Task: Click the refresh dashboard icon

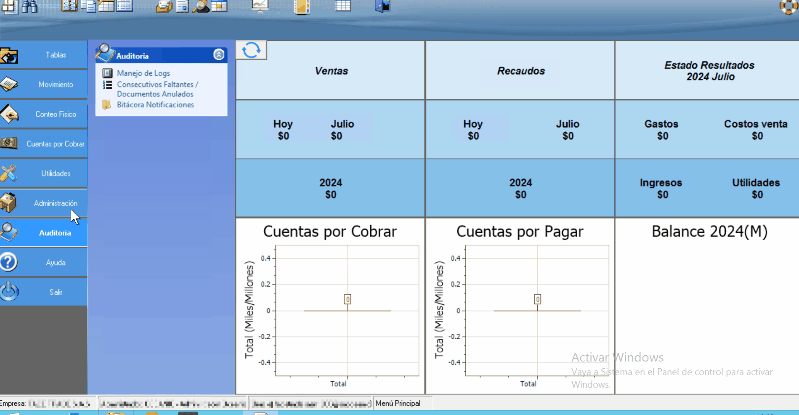Action: tap(253, 50)
